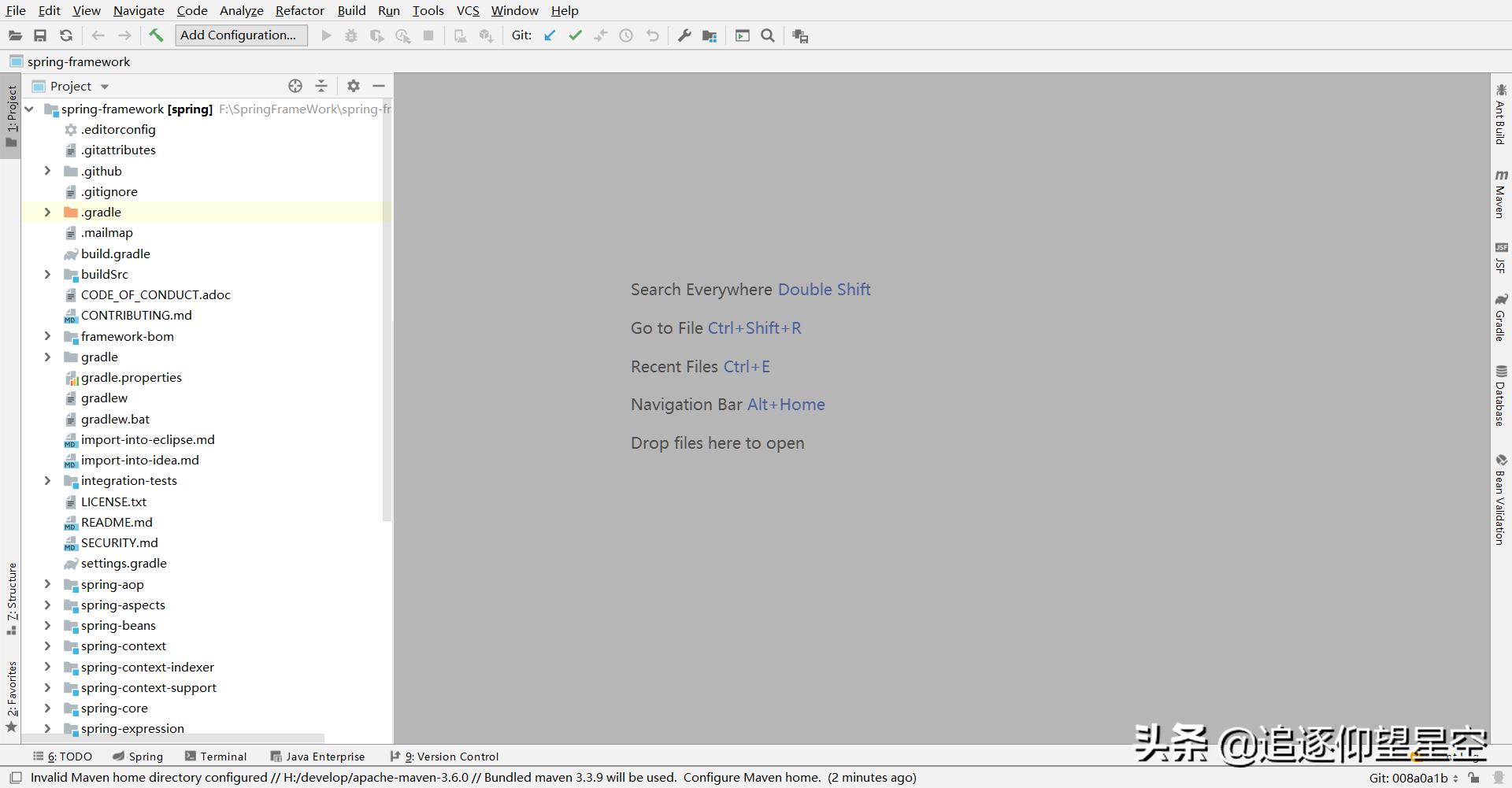This screenshot has width=1512, height=788.
Task: Expand the spring-aop module folder
Action: click(x=47, y=584)
